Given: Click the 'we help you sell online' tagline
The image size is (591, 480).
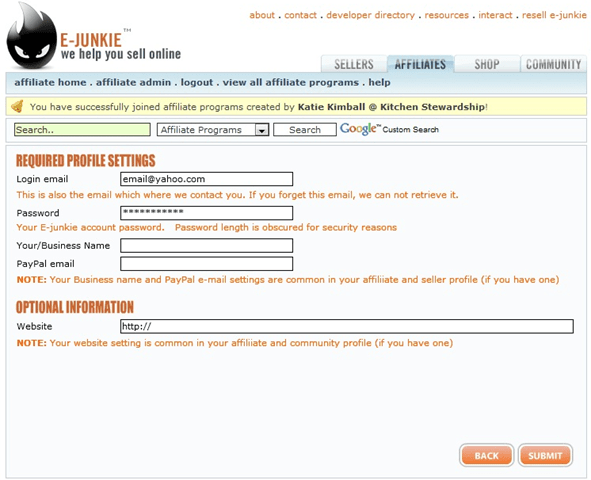Looking at the screenshot, I should [121, 54].
